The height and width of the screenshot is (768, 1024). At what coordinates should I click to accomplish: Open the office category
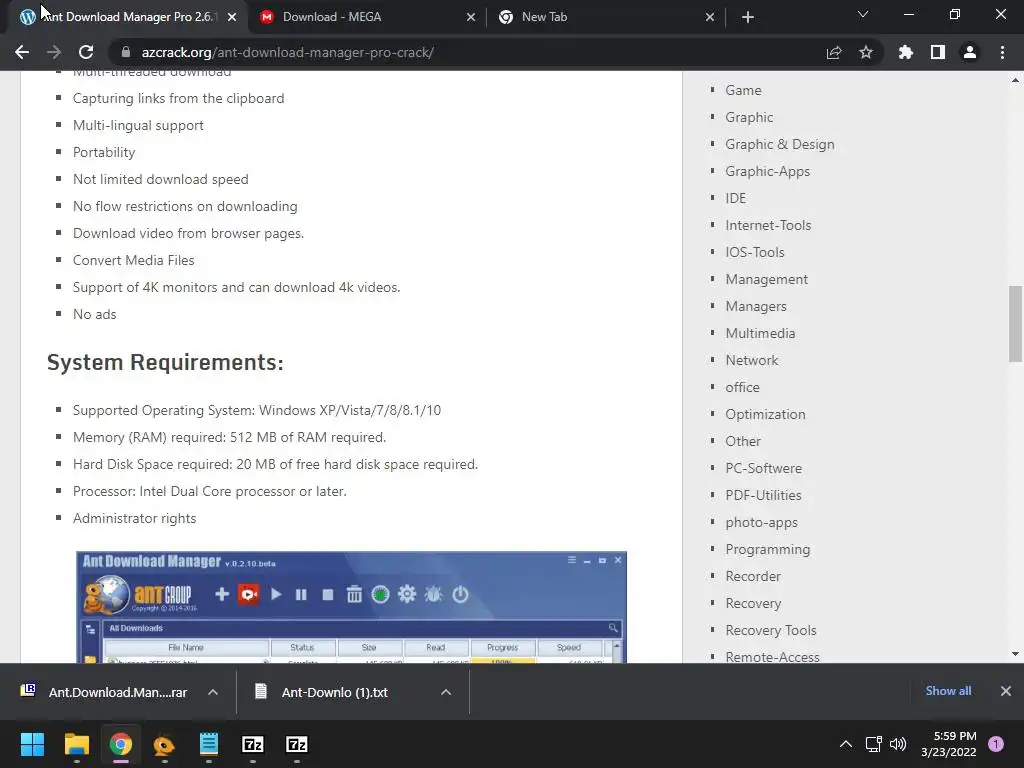tap(743, 387)
